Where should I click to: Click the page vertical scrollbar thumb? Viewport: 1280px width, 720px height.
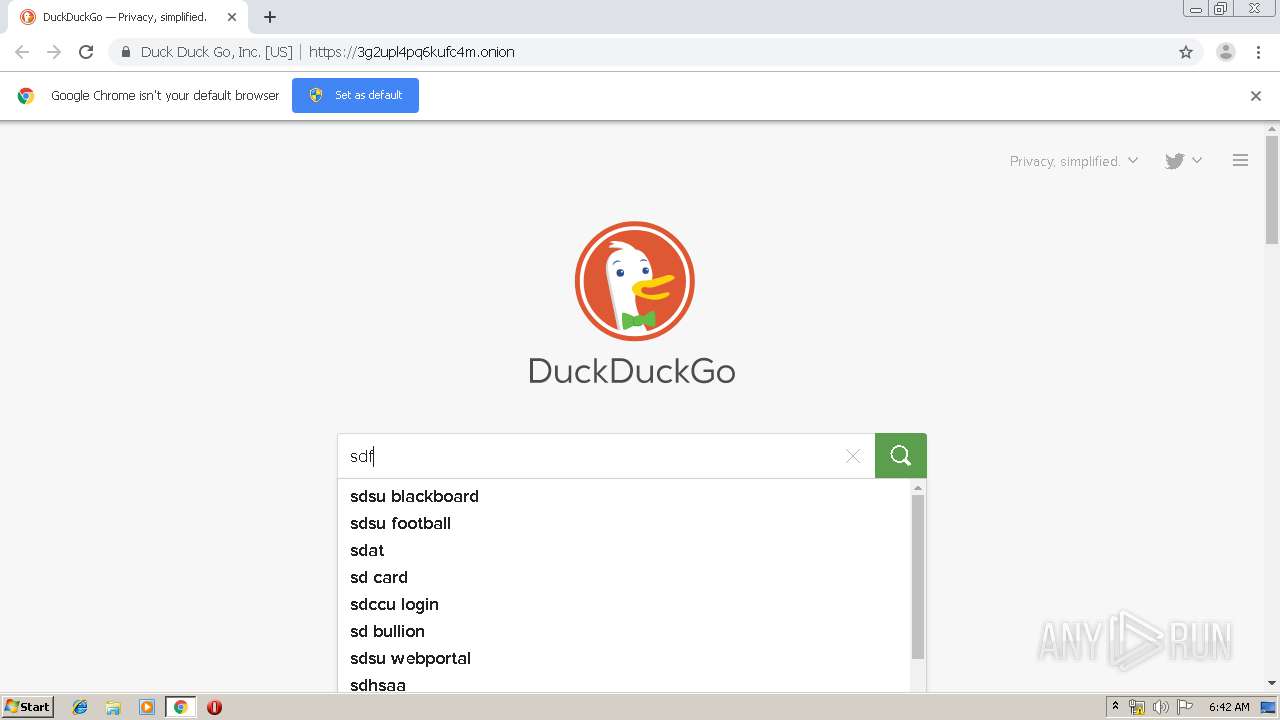click(1272, 190)
